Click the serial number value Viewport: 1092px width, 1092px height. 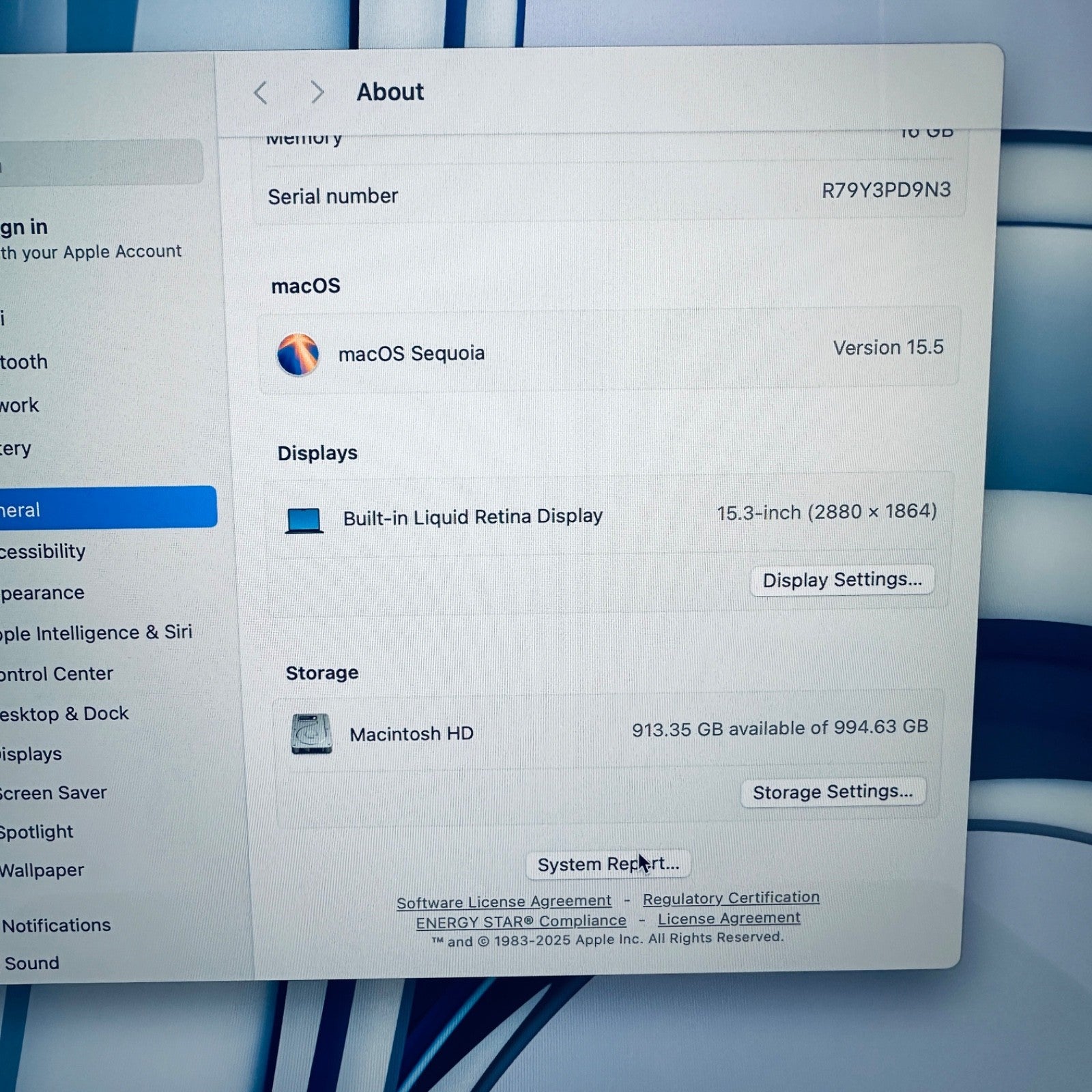[x=885, y=190]
